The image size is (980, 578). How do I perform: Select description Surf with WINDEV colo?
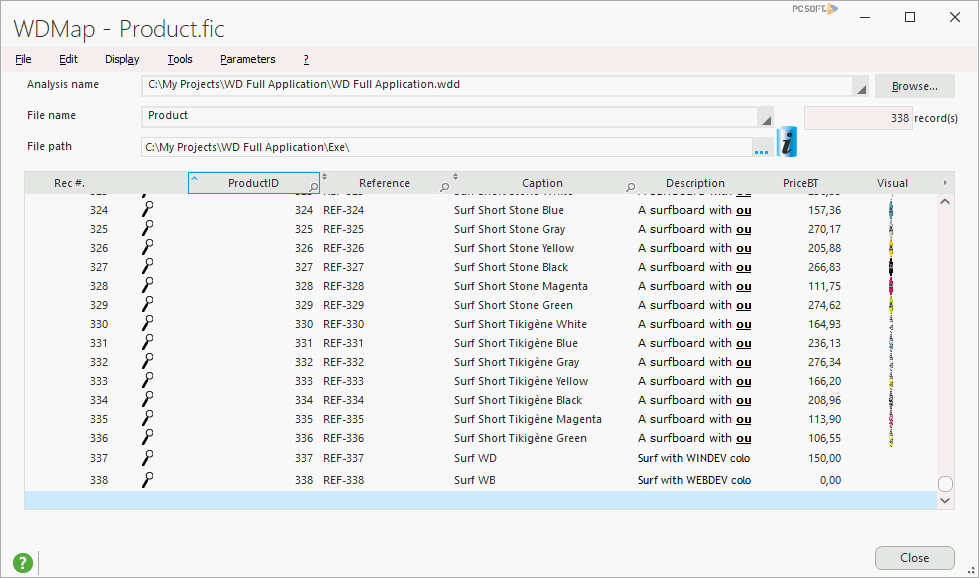[694, 458]
